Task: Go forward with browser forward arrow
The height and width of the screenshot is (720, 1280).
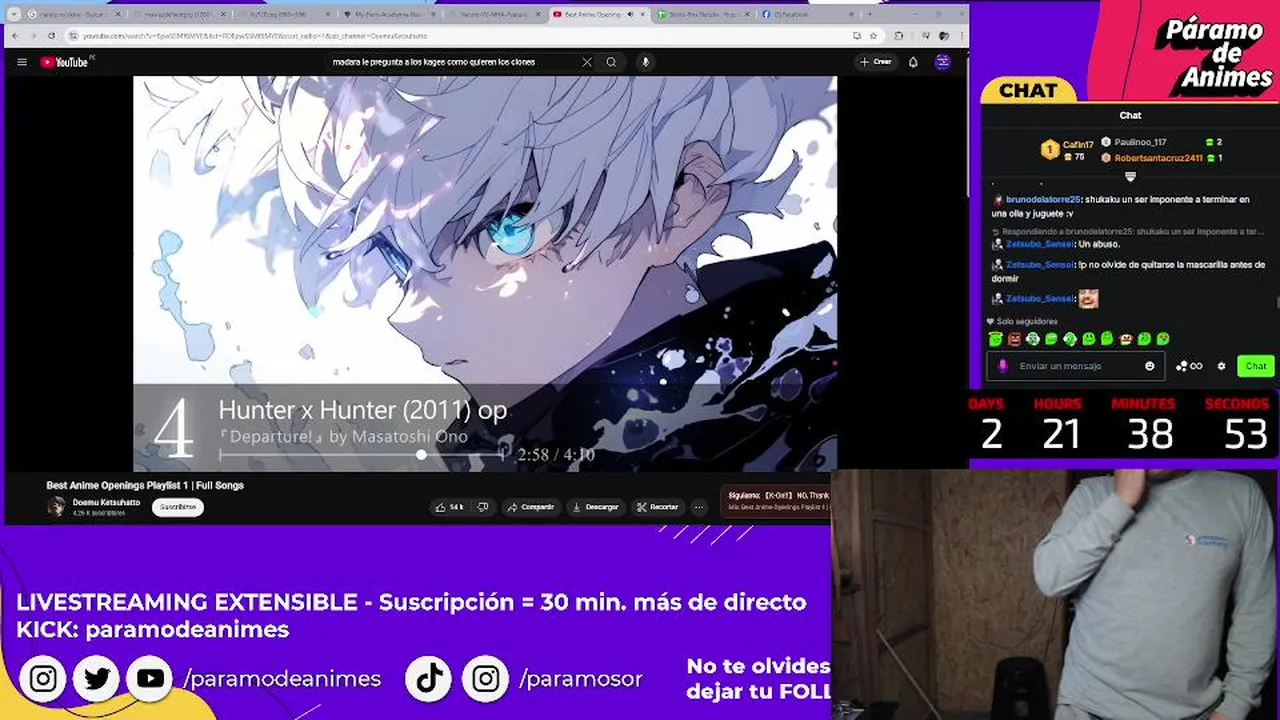Action: [34, 36]
